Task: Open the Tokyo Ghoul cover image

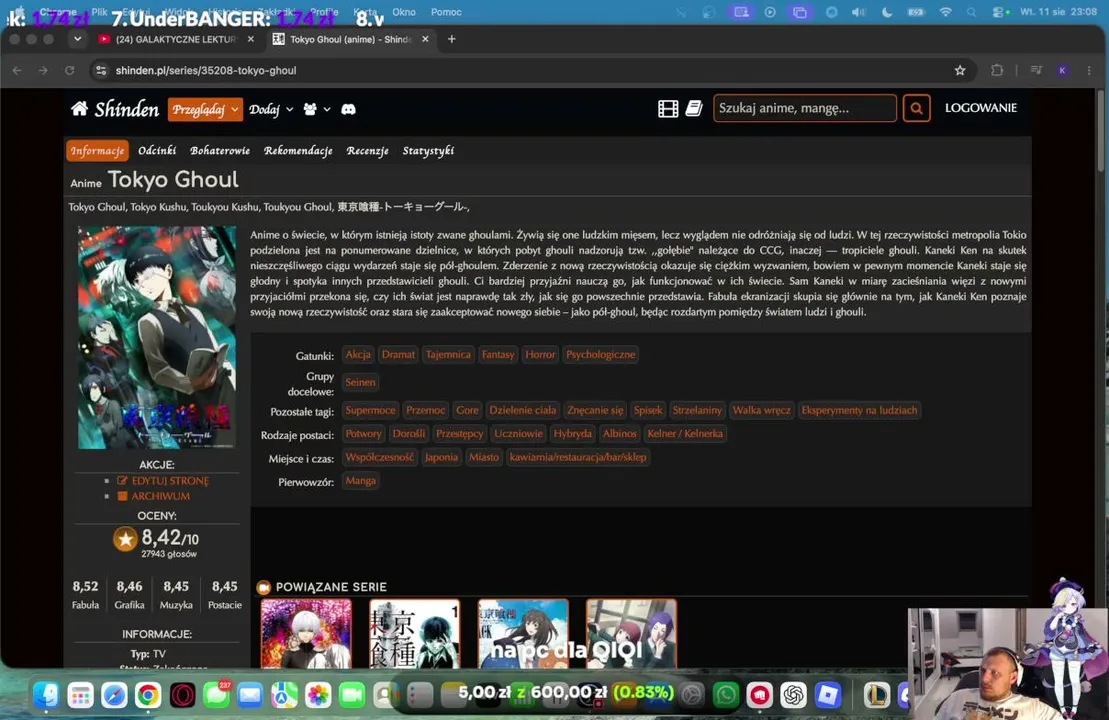Action: [x=157, y=337]
